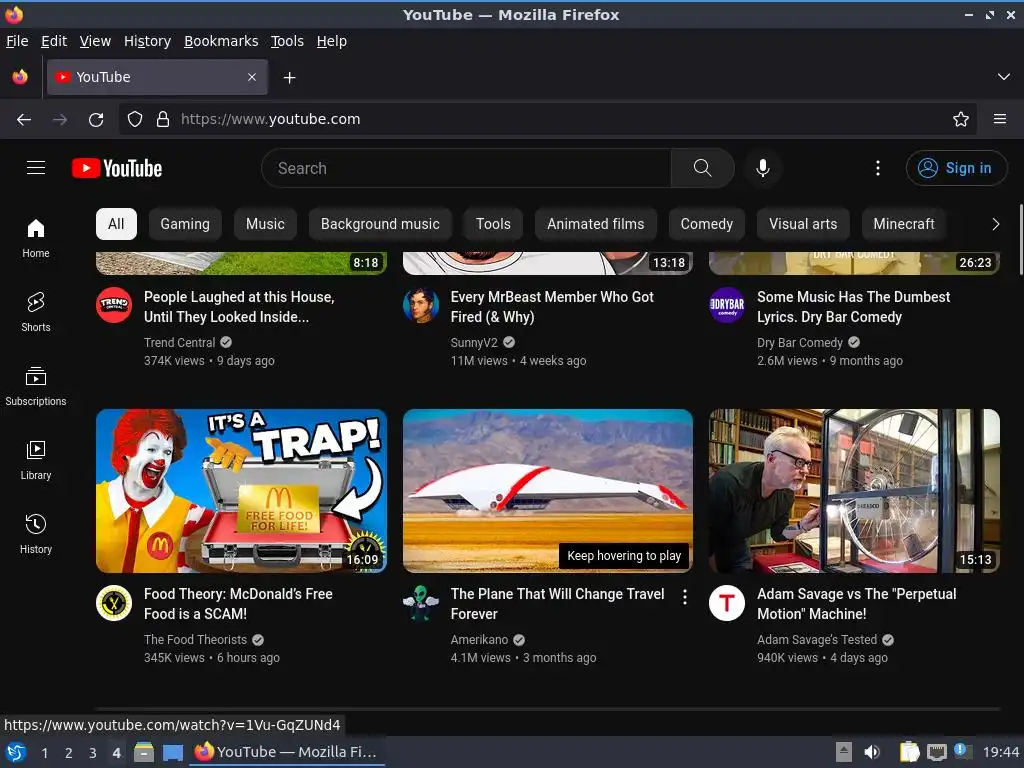Expand the list all tabs chevron
This screenshot has width=1024, height=768.
pyautogui.click(x=1004, y=77)
